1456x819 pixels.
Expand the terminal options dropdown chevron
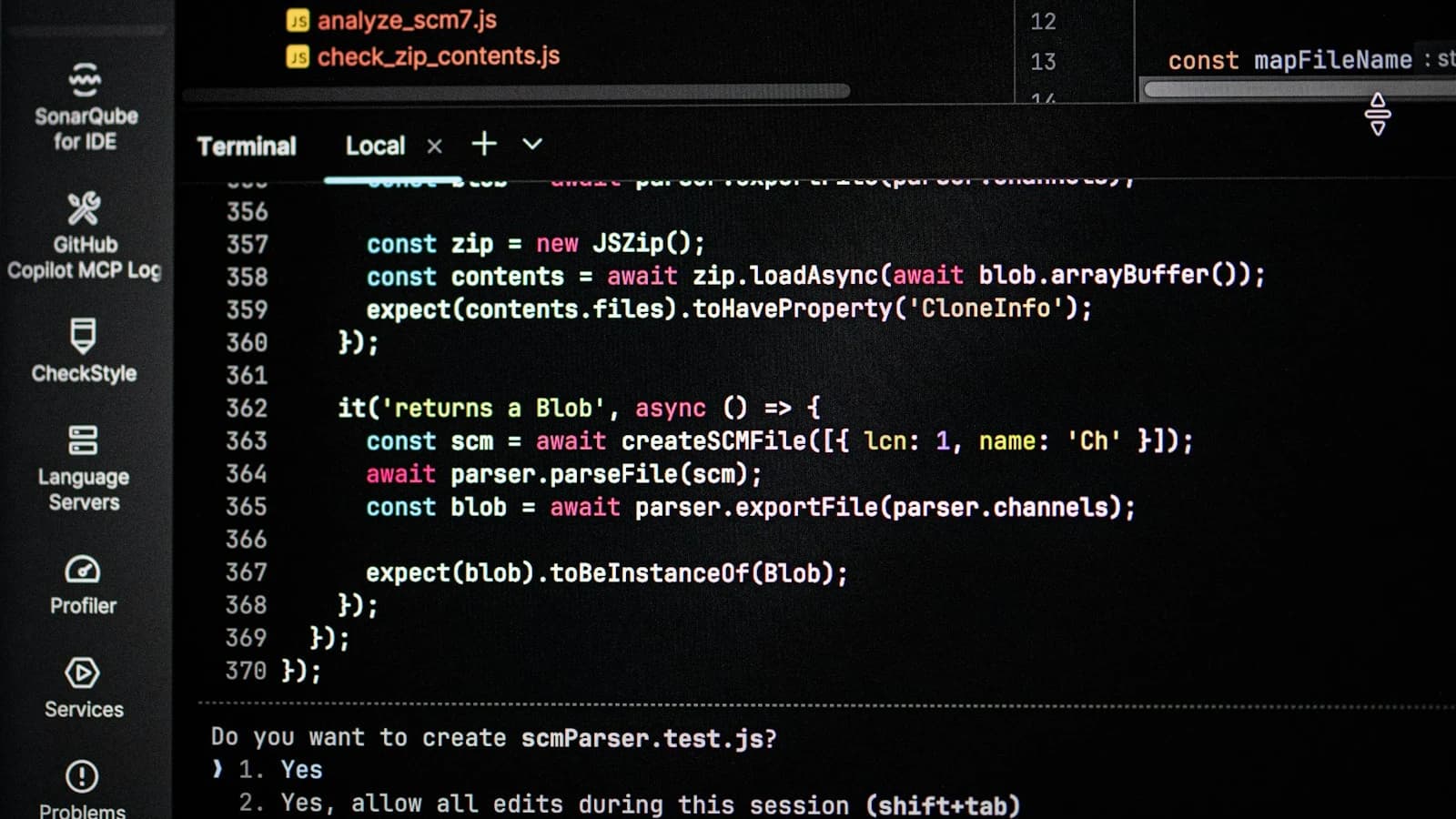(532, 144)
